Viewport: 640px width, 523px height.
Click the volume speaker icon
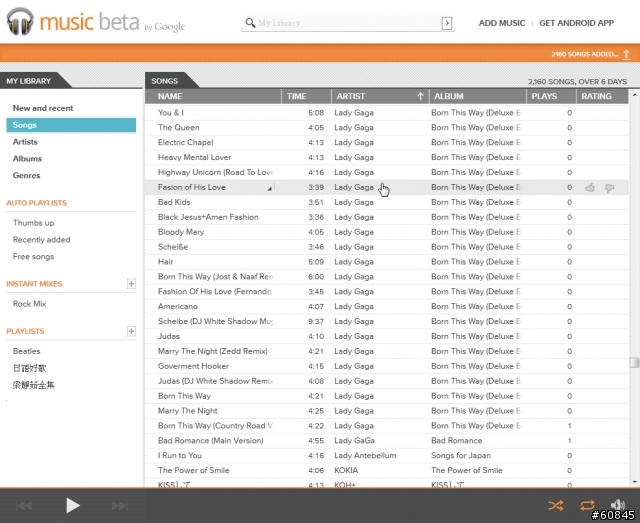click(x=618, y=505)
